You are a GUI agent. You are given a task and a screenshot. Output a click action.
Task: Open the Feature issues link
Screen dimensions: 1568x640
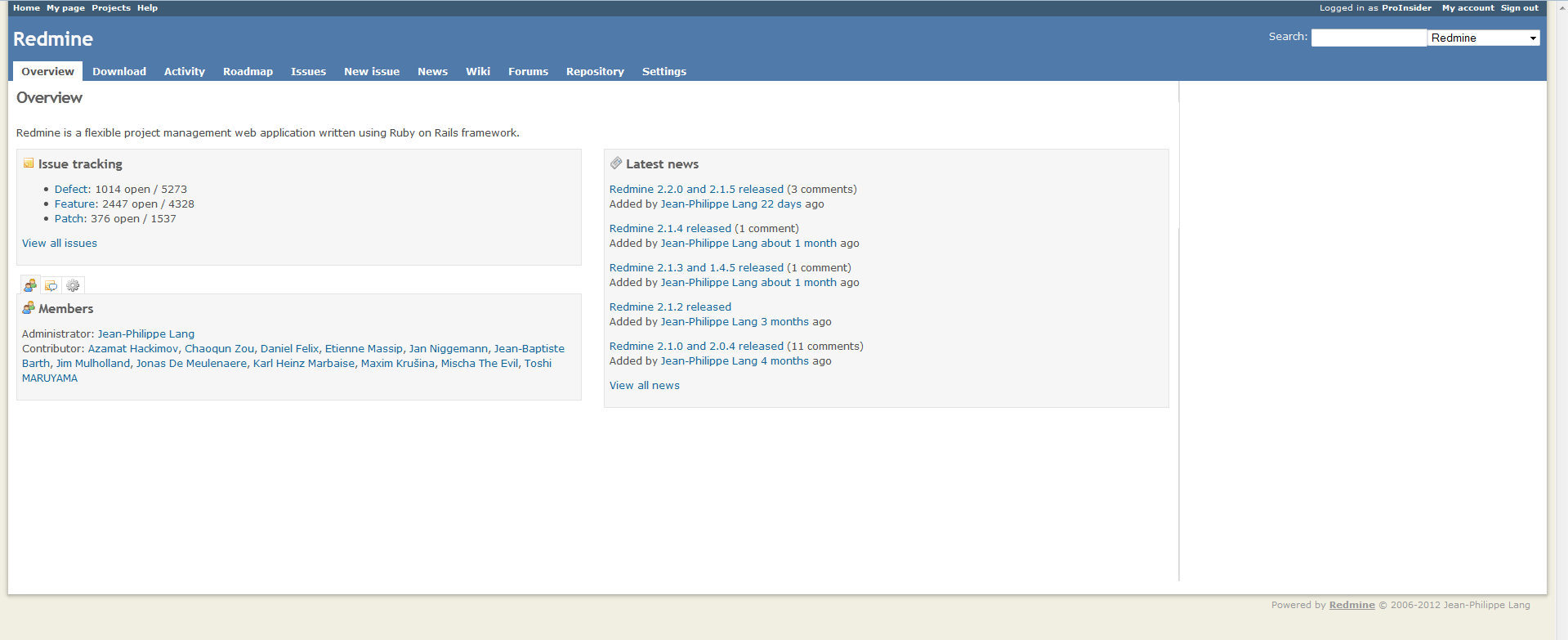75,204
